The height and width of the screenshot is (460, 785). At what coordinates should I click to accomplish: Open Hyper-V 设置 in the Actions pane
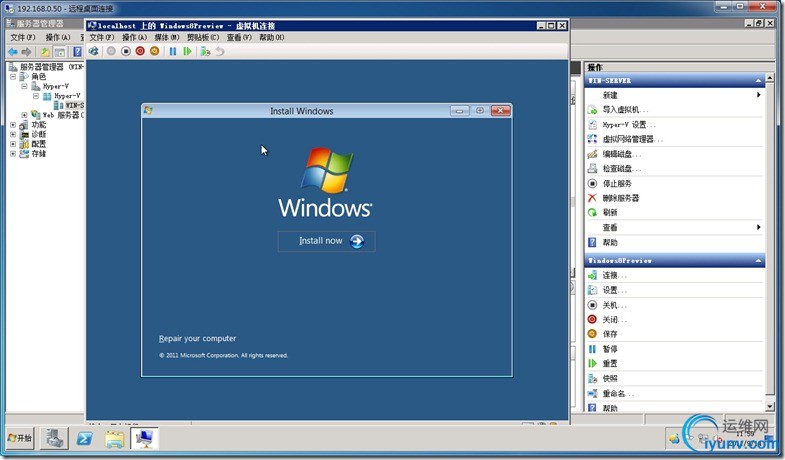coord(628,125)
